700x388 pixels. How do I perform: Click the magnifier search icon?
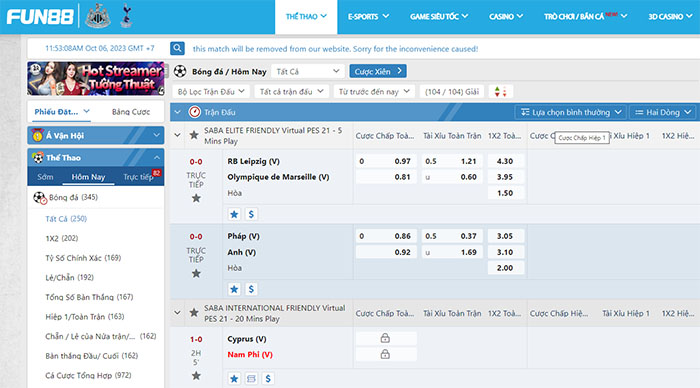[x=177, y=48]
